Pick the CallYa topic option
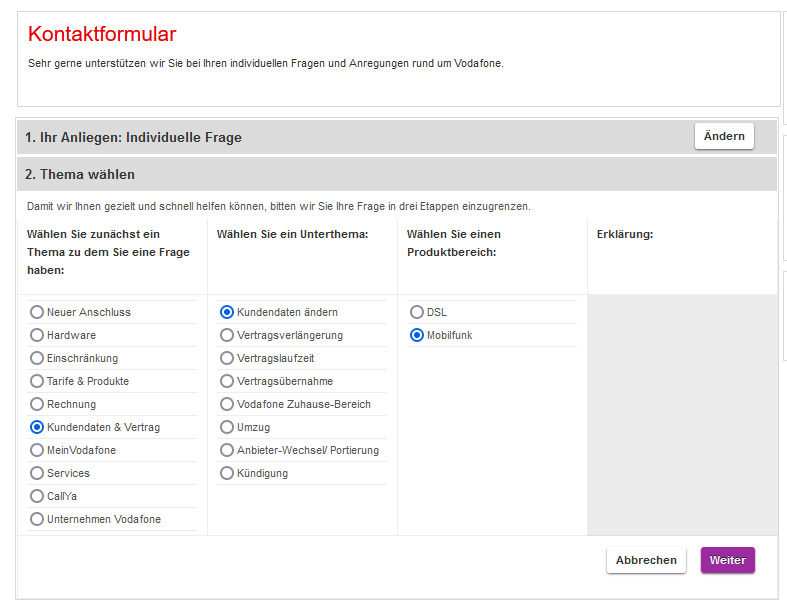 [x=37, y=497]
